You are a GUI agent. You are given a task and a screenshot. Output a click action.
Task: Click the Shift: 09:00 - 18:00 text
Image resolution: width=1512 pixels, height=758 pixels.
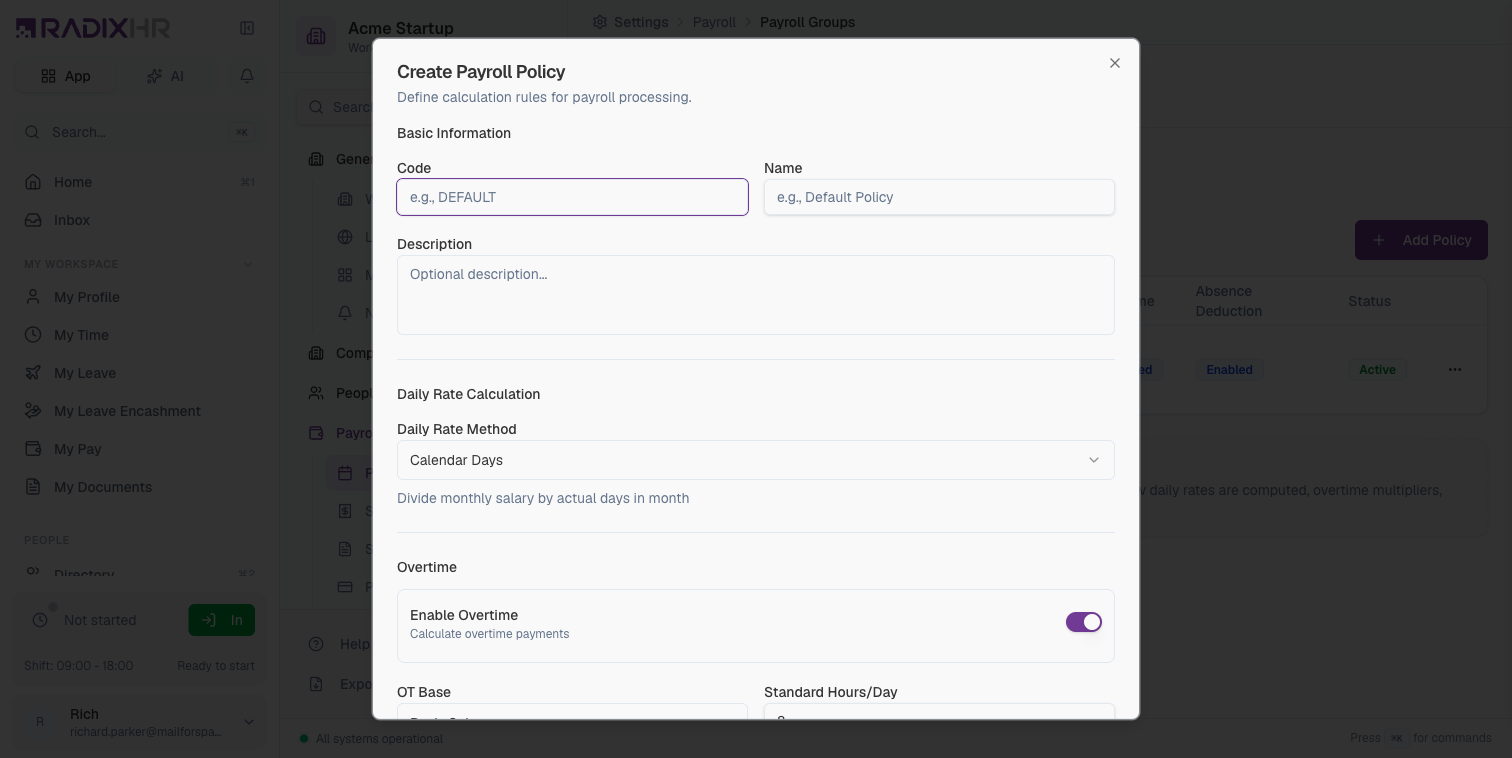coord(79,666)
